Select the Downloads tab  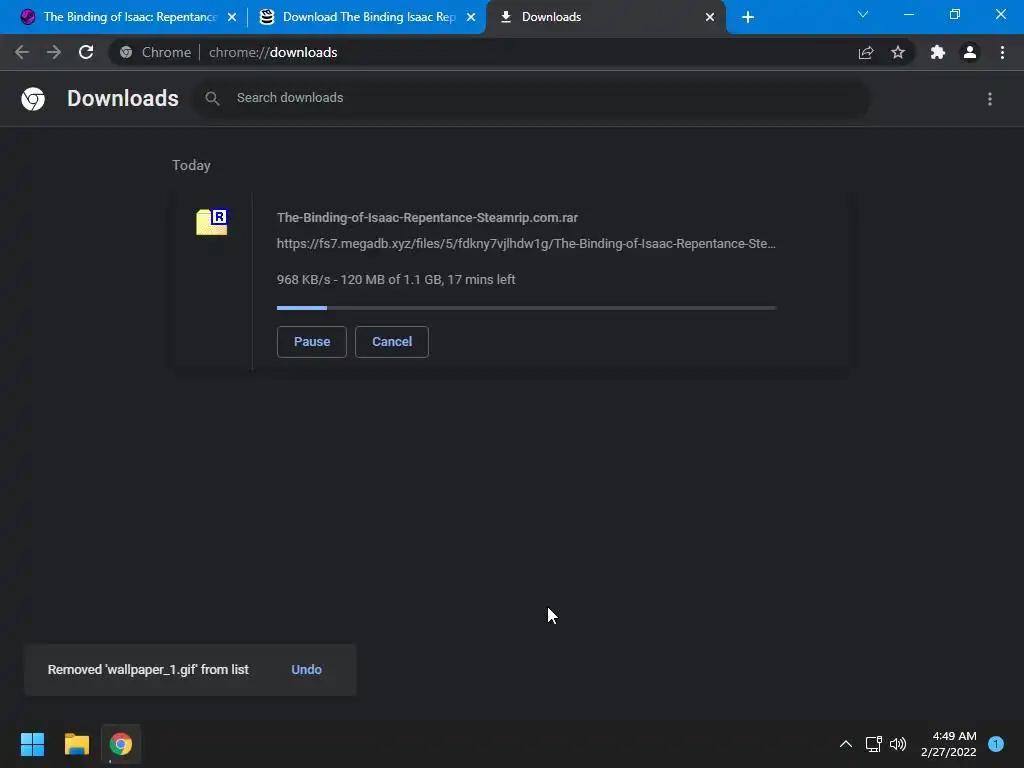pyautogui.click(x=604, y=17)
